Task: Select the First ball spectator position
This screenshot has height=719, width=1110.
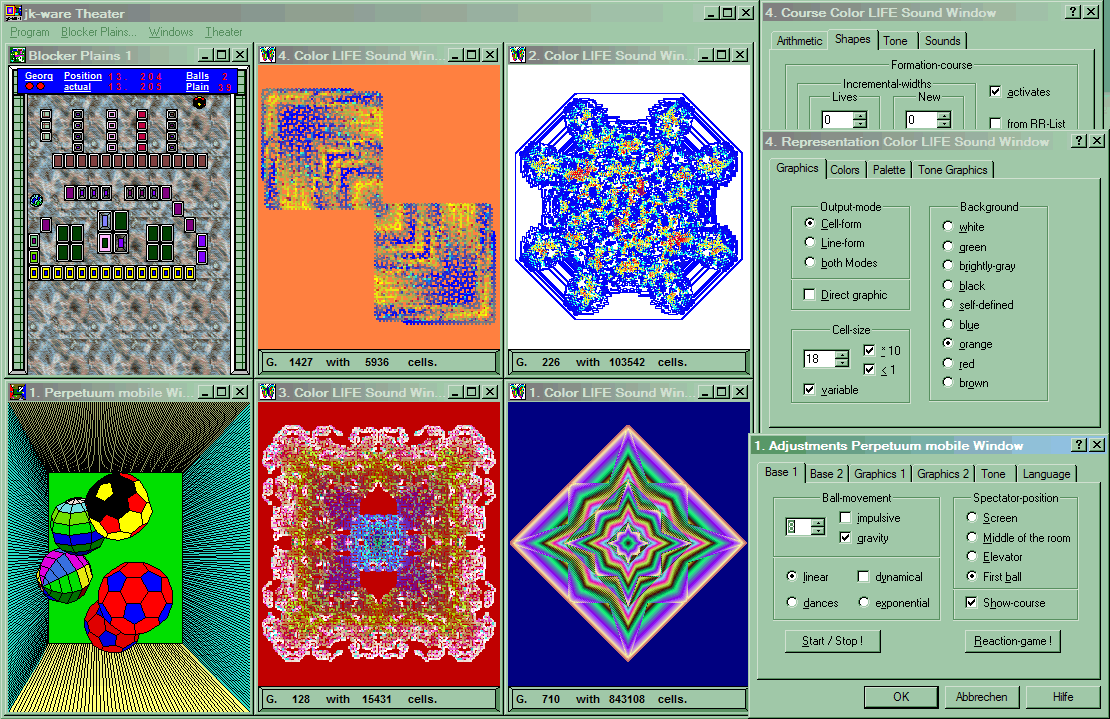Action: [972, 576]
